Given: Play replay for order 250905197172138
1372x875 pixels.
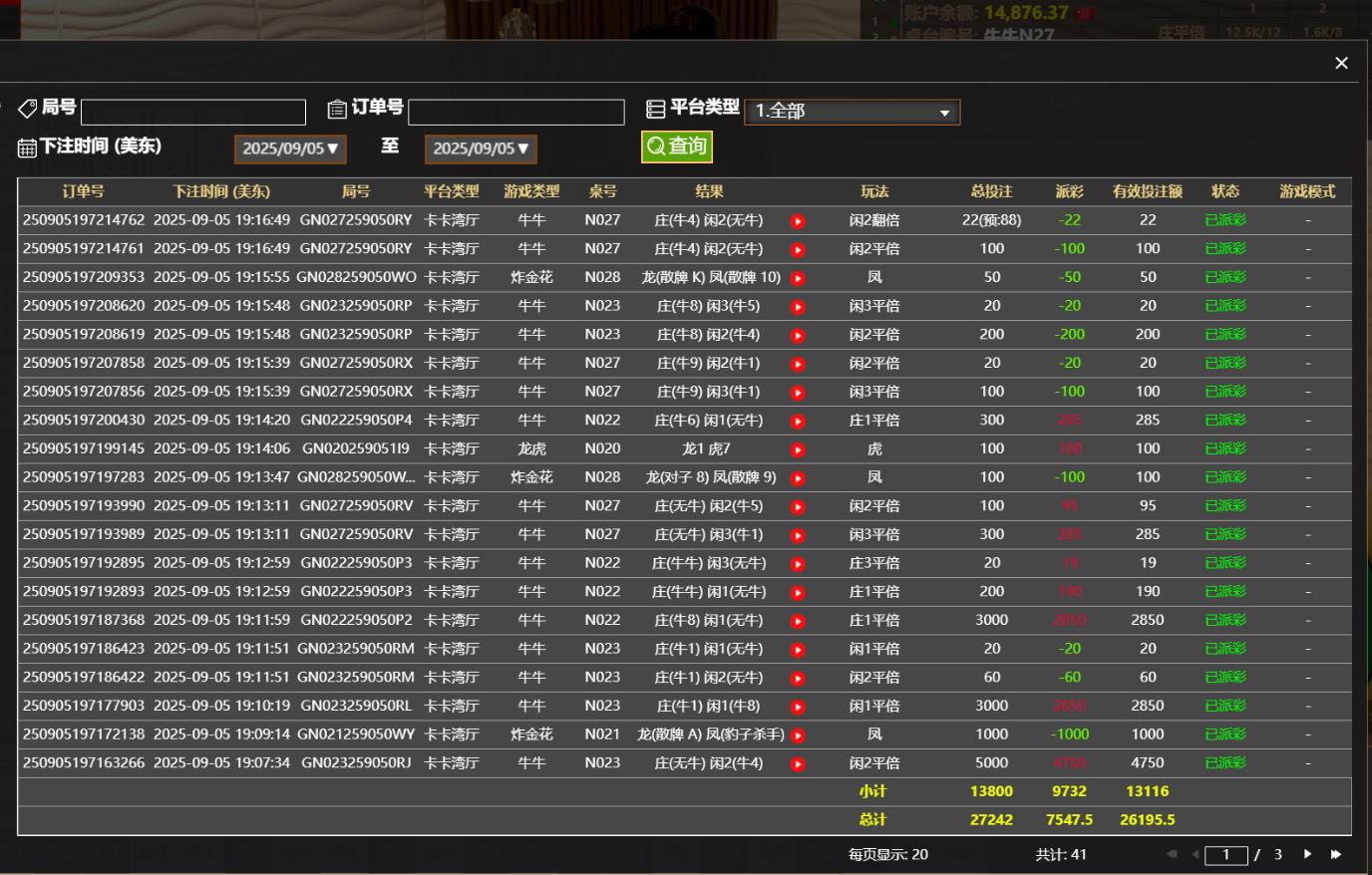Looking at the screenshot, I should (798, 735).
